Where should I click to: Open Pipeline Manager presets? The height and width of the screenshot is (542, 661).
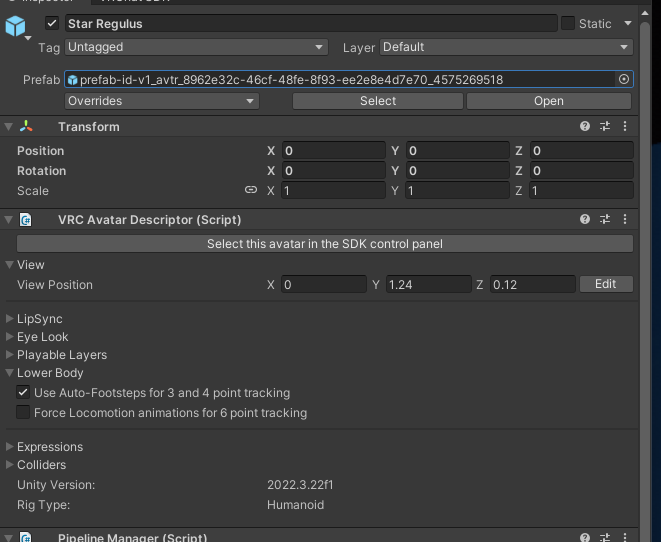(x=605, y=537)
